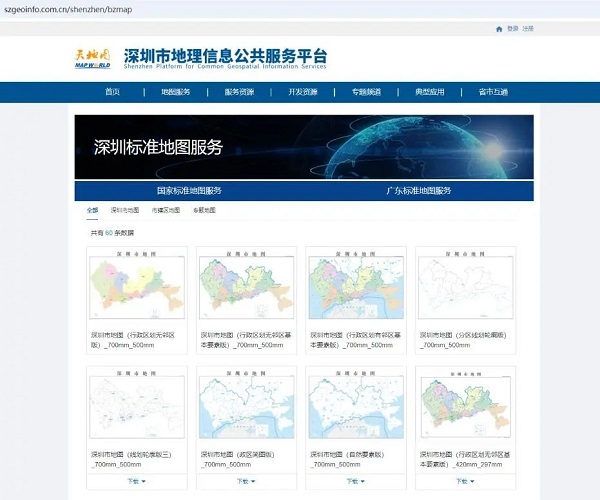Screen dimensions: 600x500
Task: Go to 首页 in the navigation bar
Action: [112, 92]
